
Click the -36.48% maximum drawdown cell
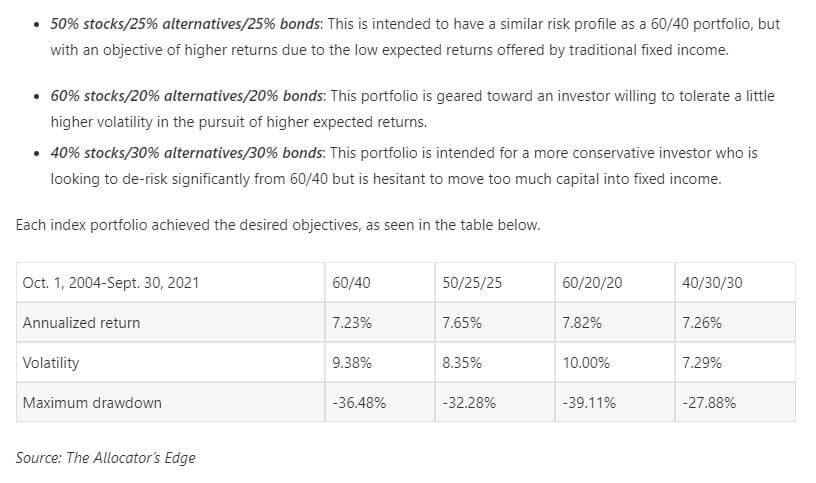tap(359, 403)
